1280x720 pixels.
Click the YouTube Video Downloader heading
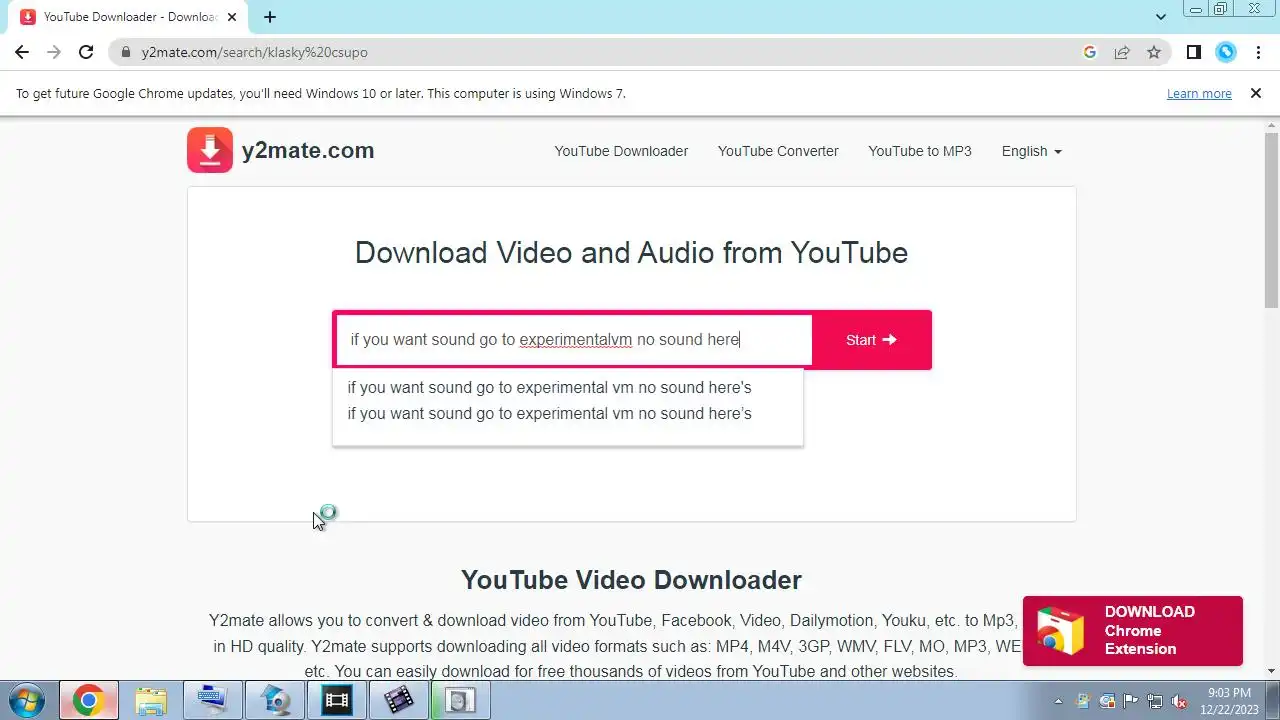pos(631,580)
